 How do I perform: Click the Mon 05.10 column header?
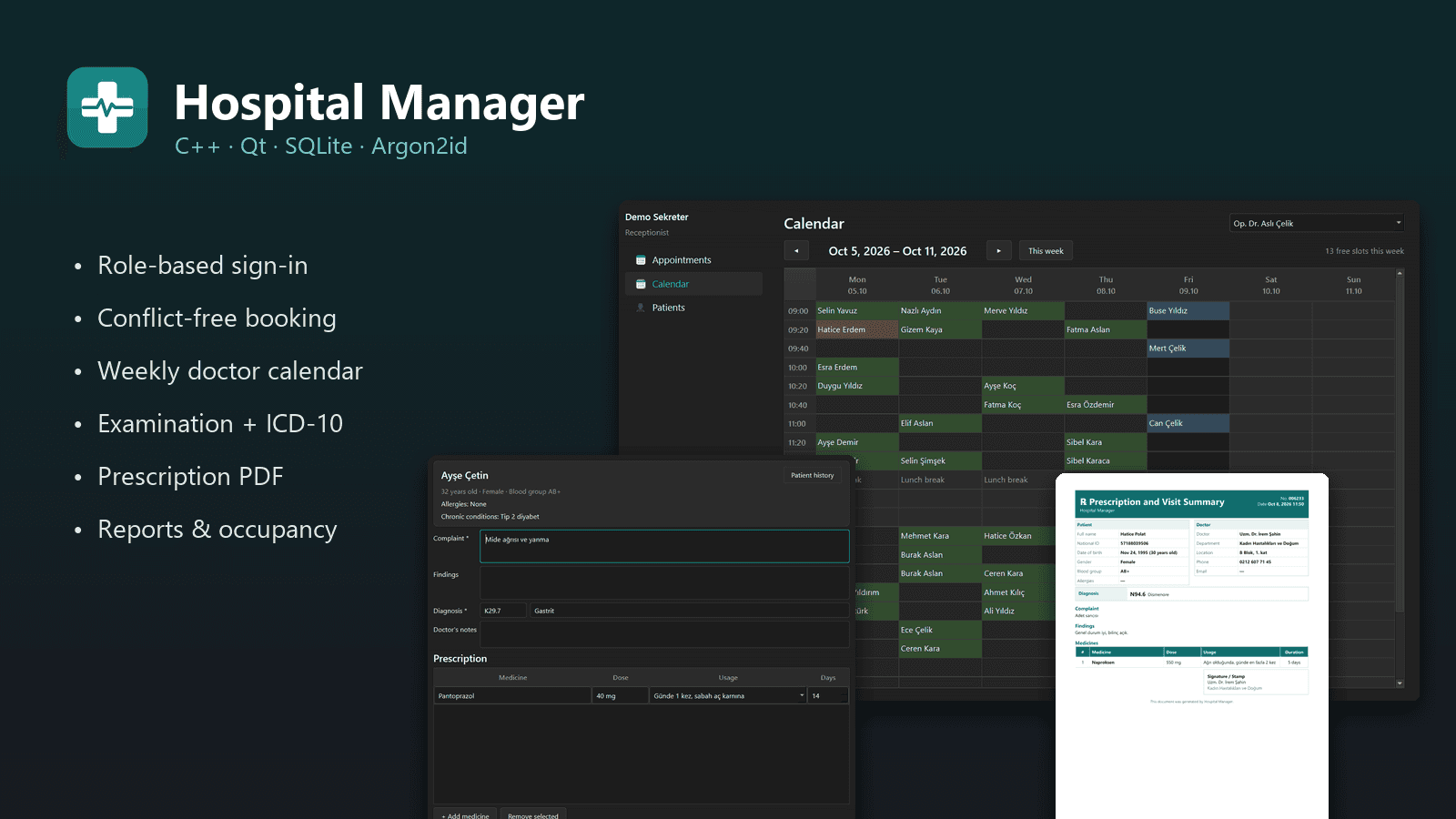point(857,285)
